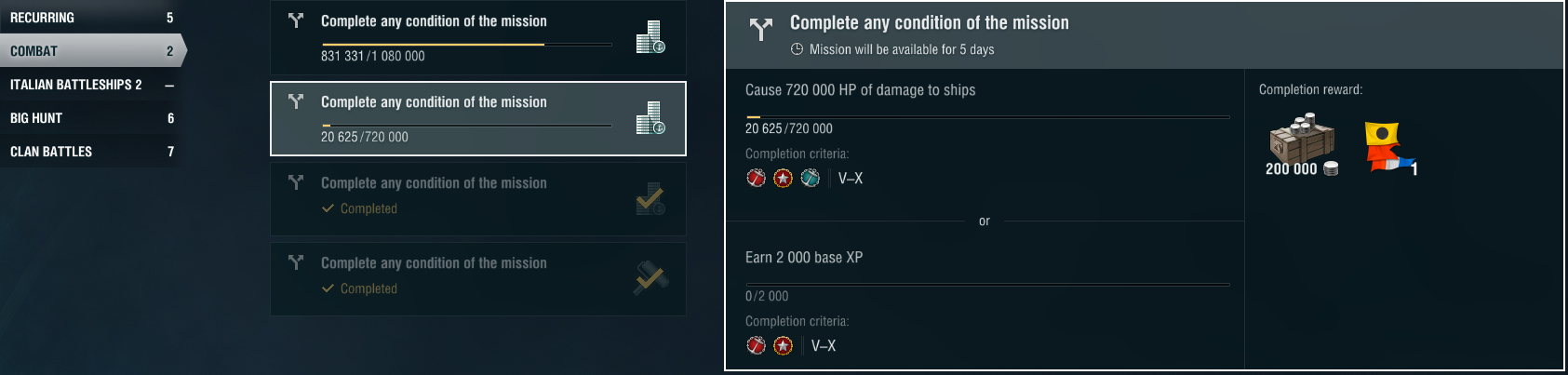
Task: Click the 200 000 credits crate reward
Action: click(1302, 144)
